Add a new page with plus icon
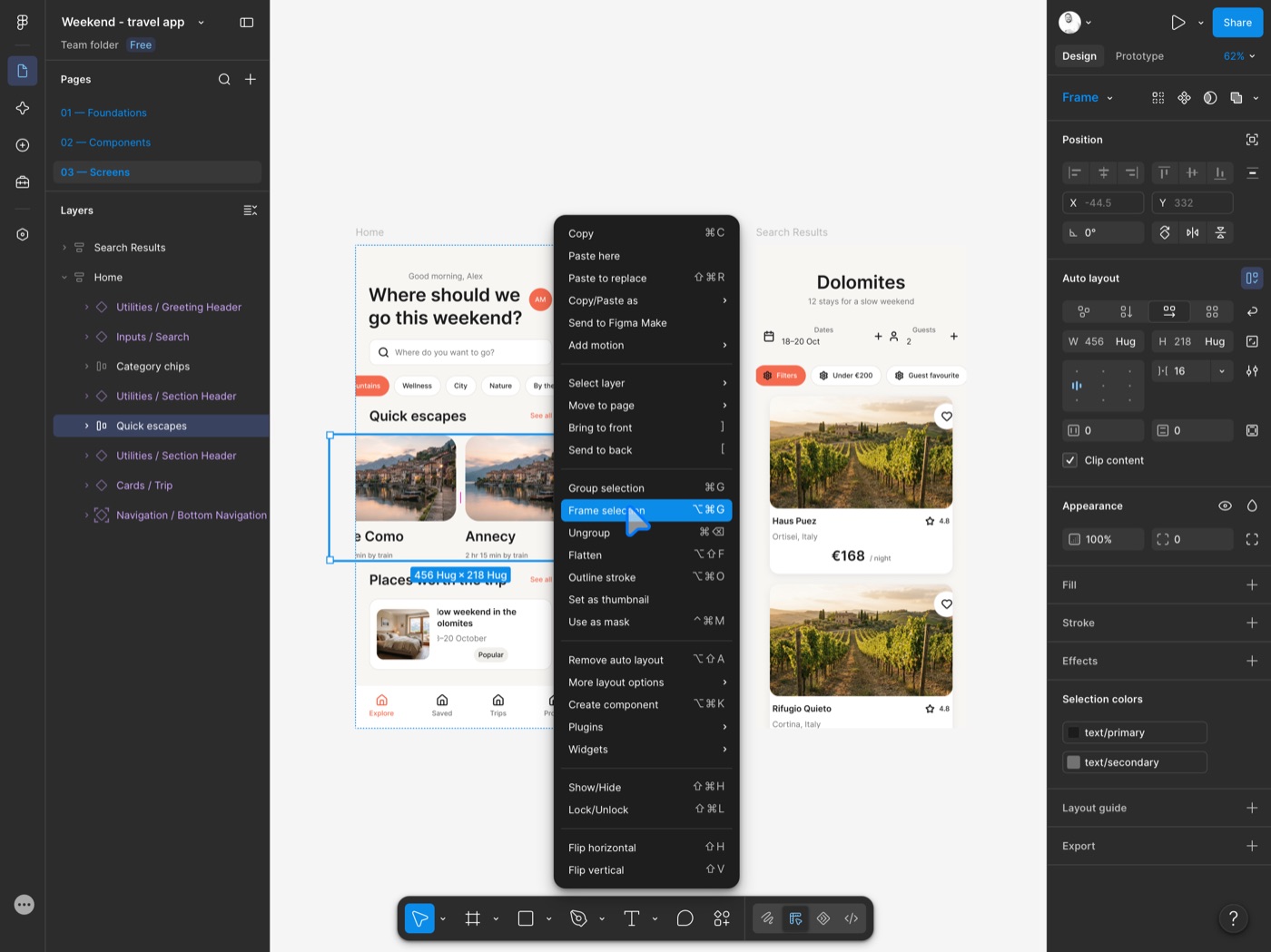This screenshot has height=952, width=1271. [x=251, y=79]
